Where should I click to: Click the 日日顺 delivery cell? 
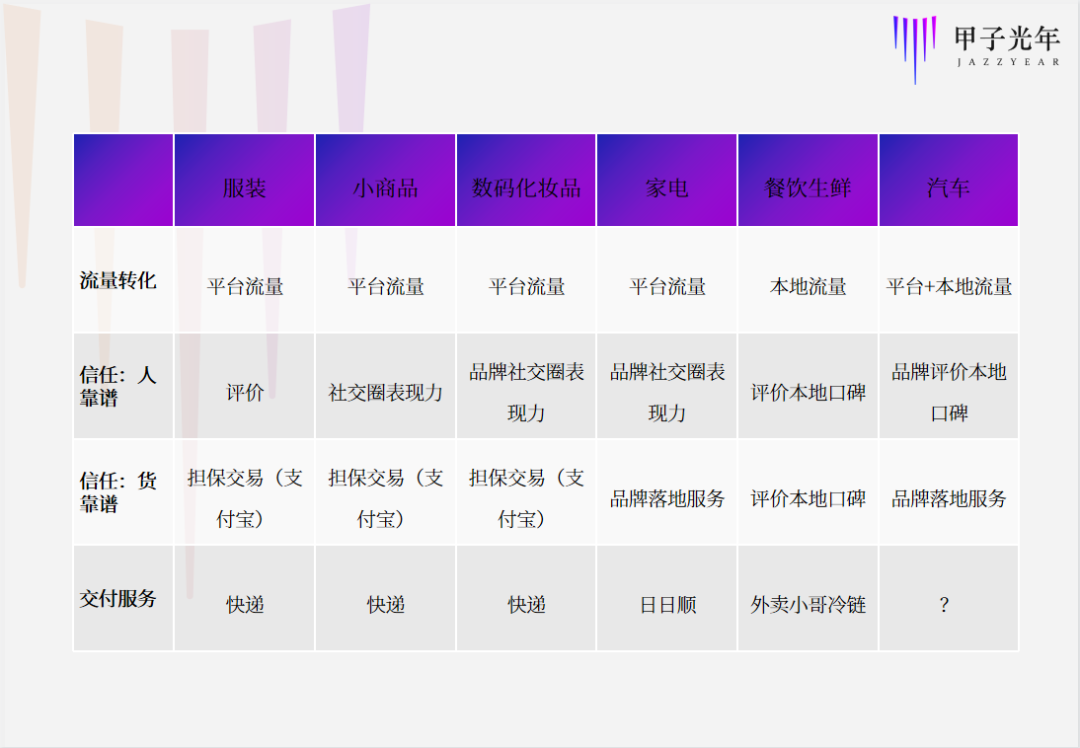(667, 605)
